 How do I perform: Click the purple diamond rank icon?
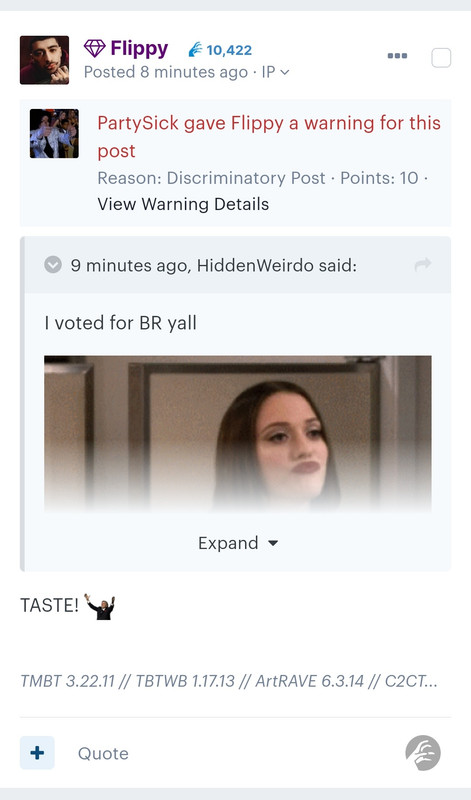[94, 48]
